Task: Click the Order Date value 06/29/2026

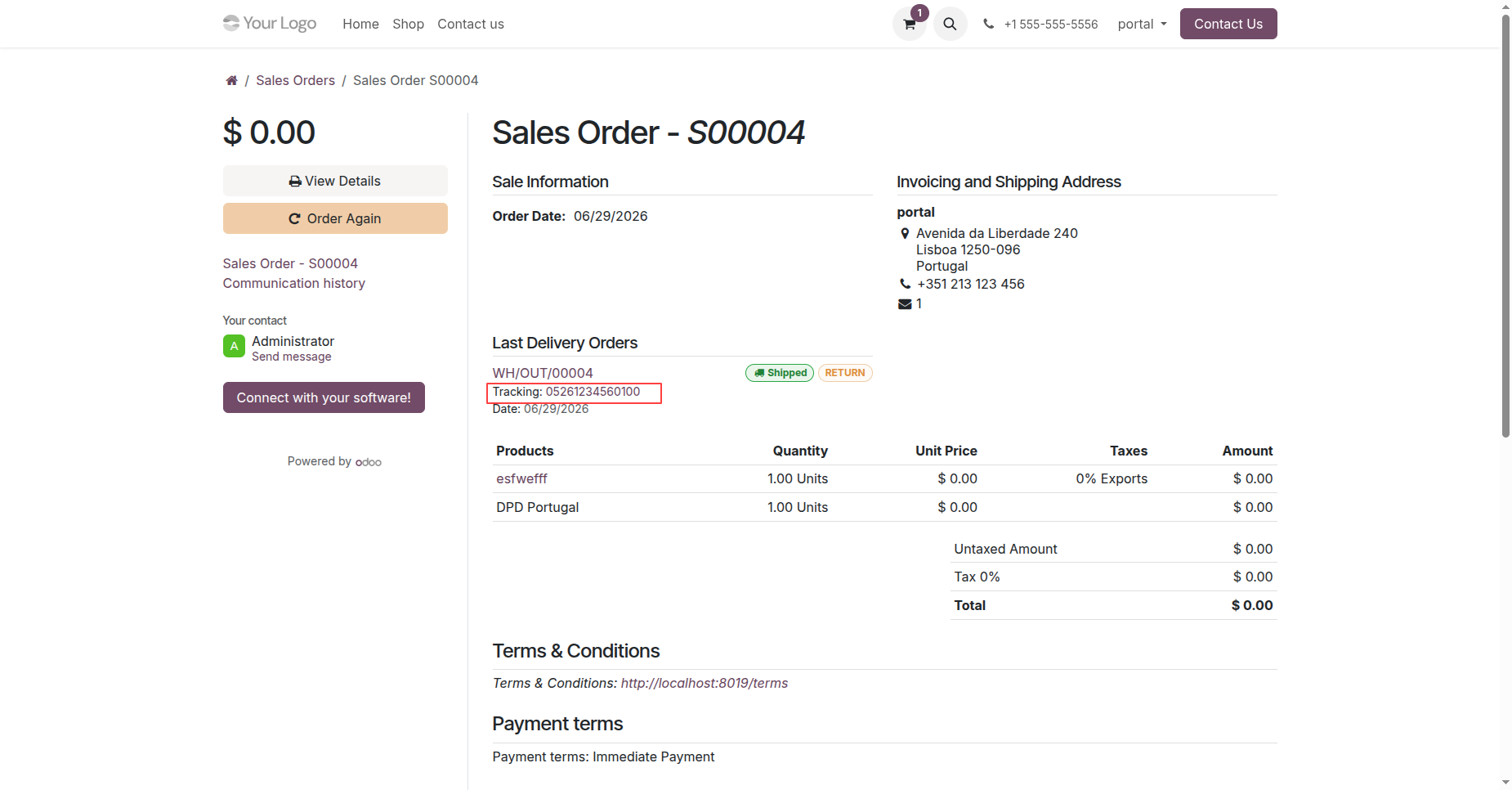Action: 611,216
